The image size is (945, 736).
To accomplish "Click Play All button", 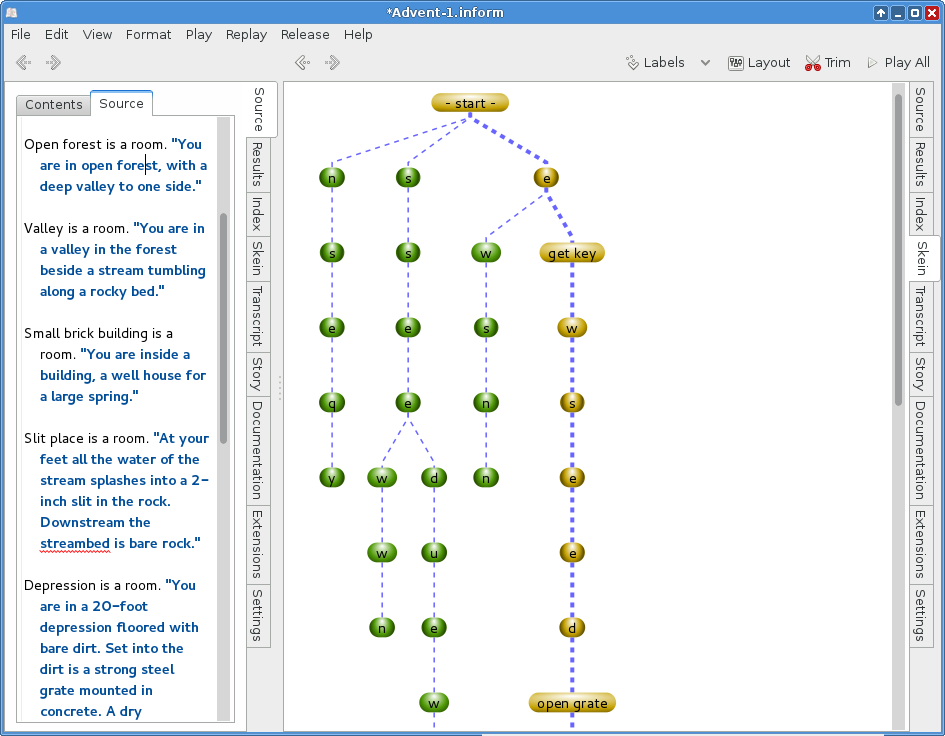I will click(899, 63).
